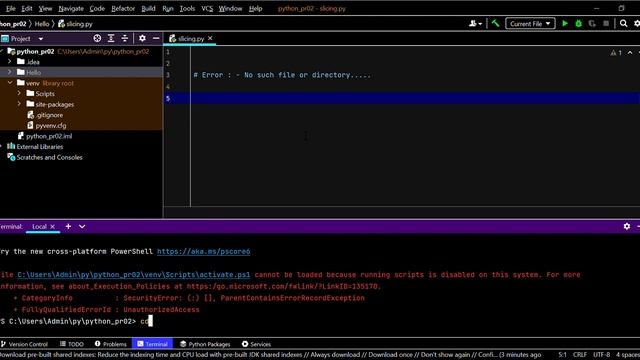Expand the Scripts folder
The height and width of the screenshot is (360, 640).
click(19, 93)
